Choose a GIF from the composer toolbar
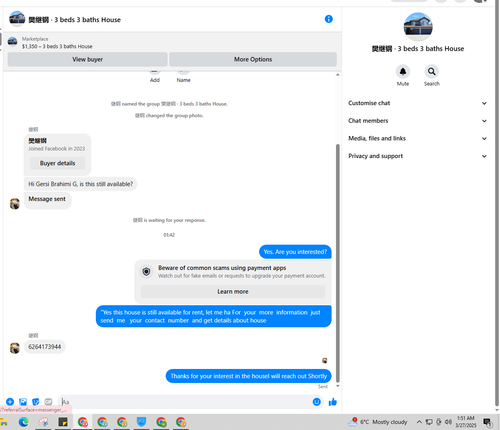The height and width of the screenshot is (430, 500). click(48, 402)
